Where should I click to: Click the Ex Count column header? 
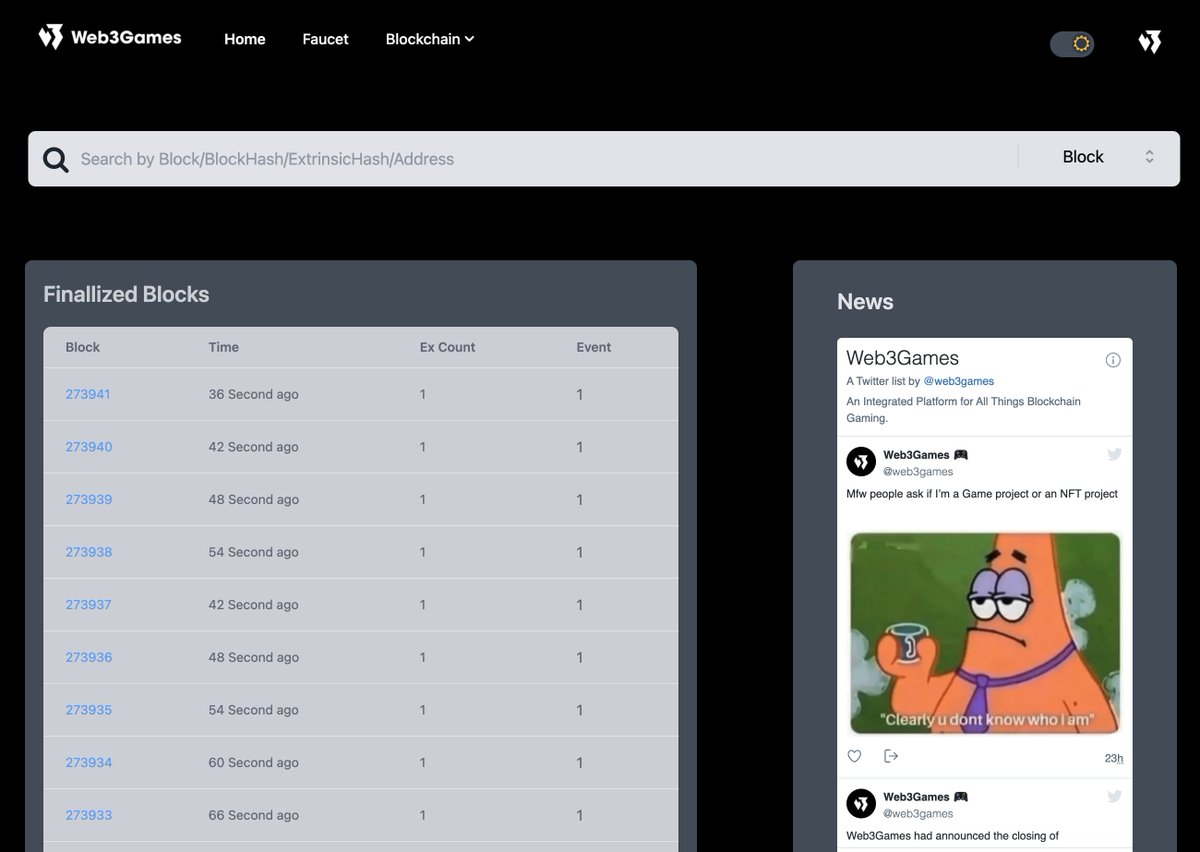click(x=447, y=347)
